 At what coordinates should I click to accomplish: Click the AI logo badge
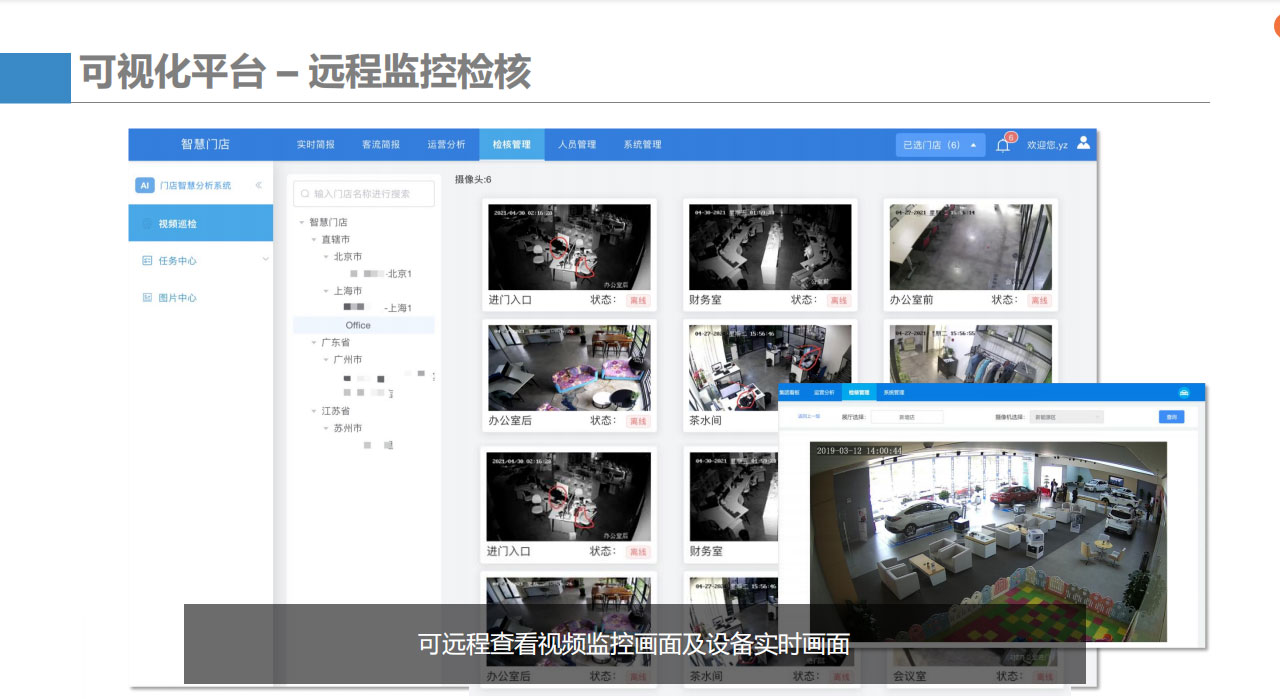point(145,185)
